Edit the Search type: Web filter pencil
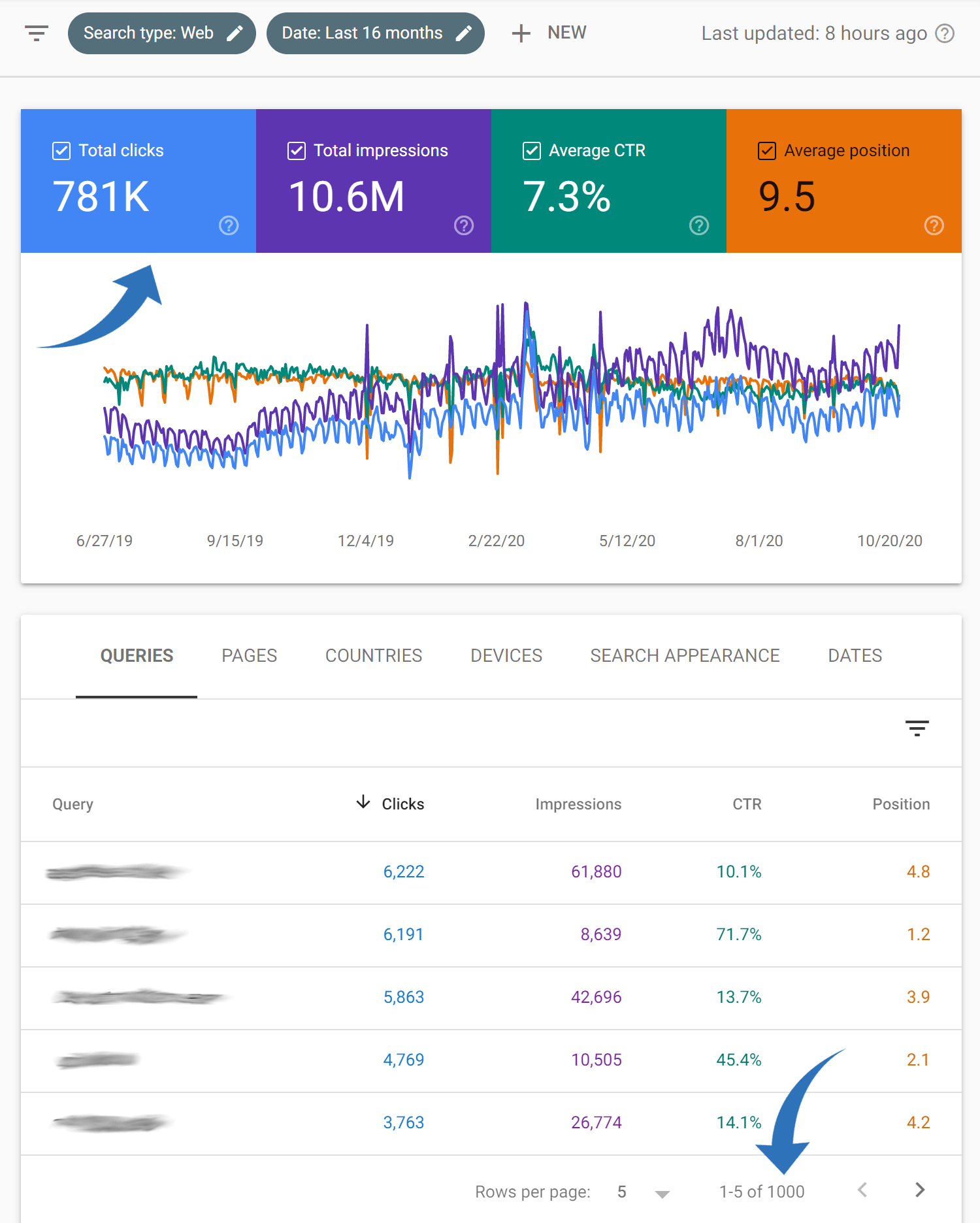Screen dimensions: 980x1223 pos(235,33)
